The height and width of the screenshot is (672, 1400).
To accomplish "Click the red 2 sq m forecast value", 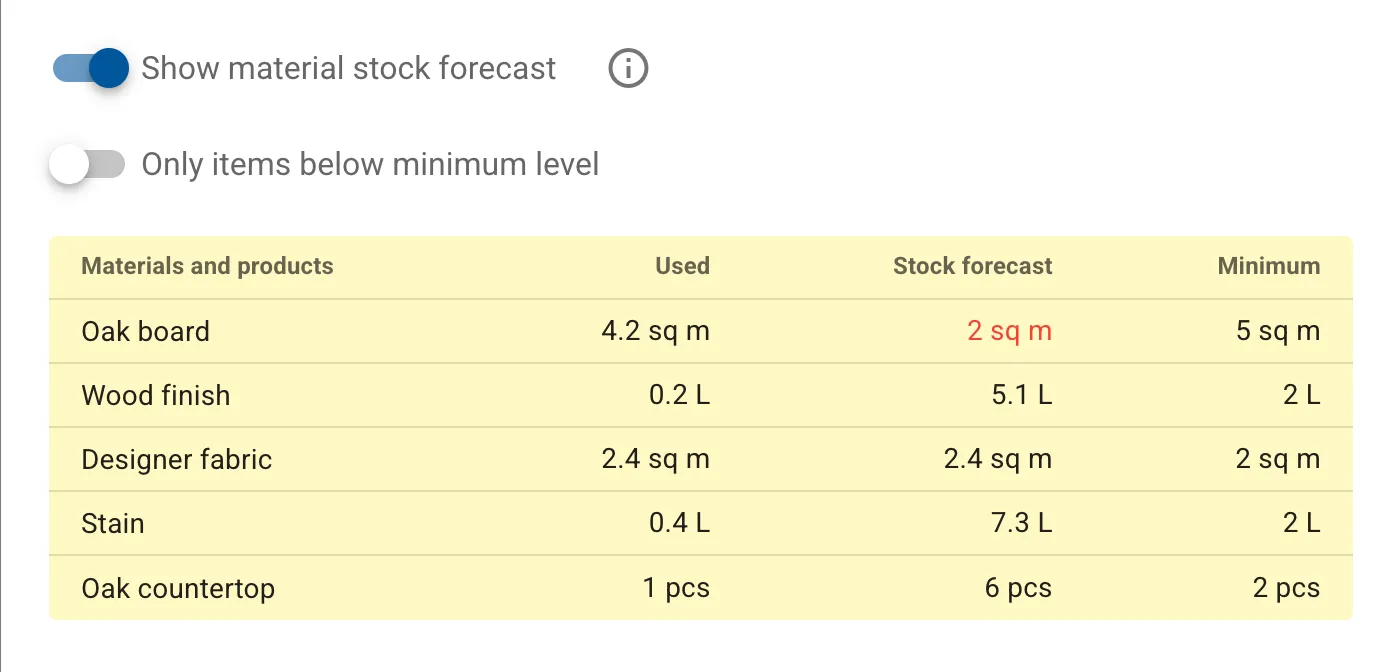I will (x=1010, y=331).
